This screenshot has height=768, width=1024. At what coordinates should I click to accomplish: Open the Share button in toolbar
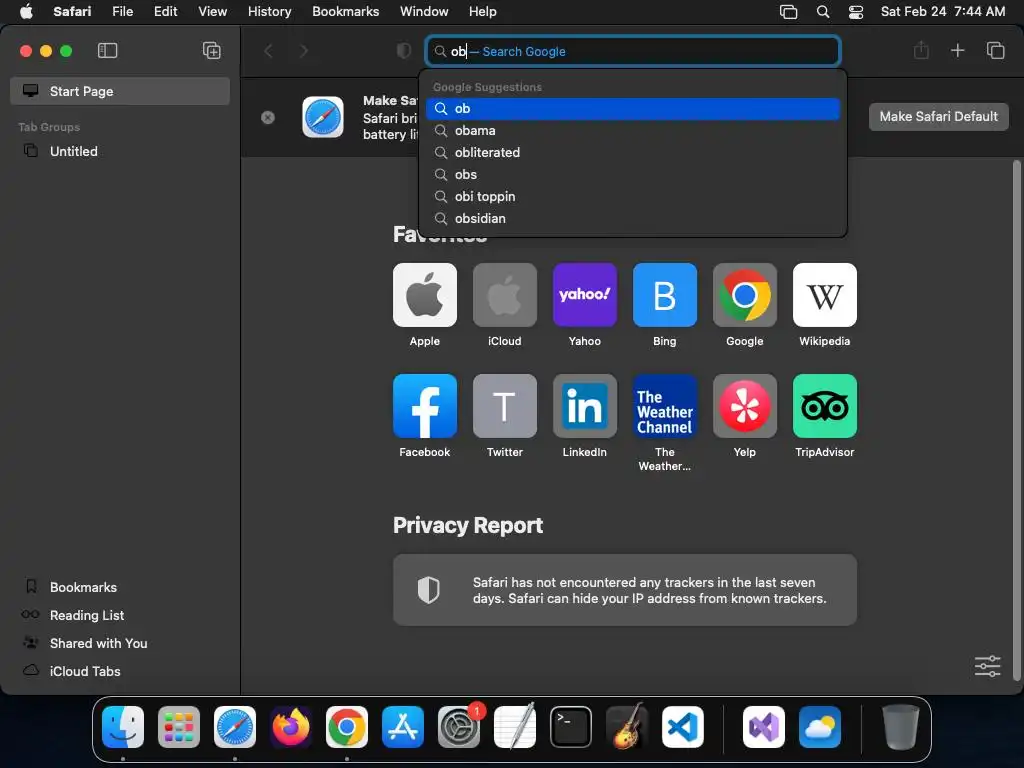(x=921, y=50)
